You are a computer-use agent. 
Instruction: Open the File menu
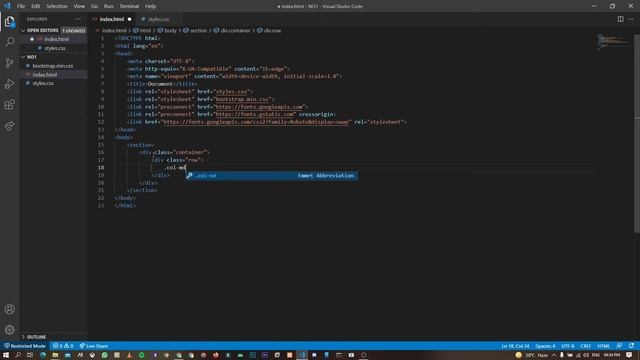21,6
